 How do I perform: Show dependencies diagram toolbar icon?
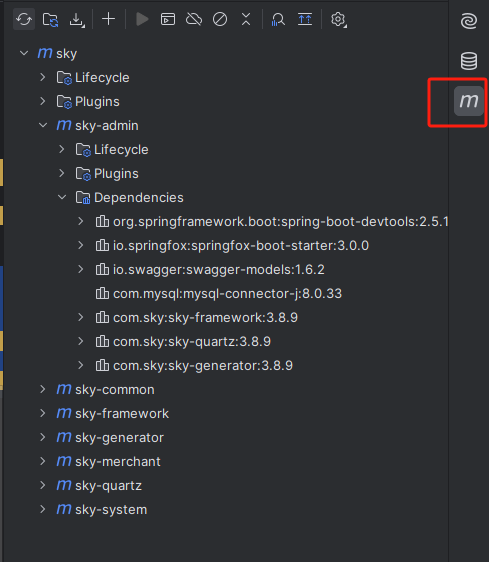pyautogui.click(x=305, y=19)
